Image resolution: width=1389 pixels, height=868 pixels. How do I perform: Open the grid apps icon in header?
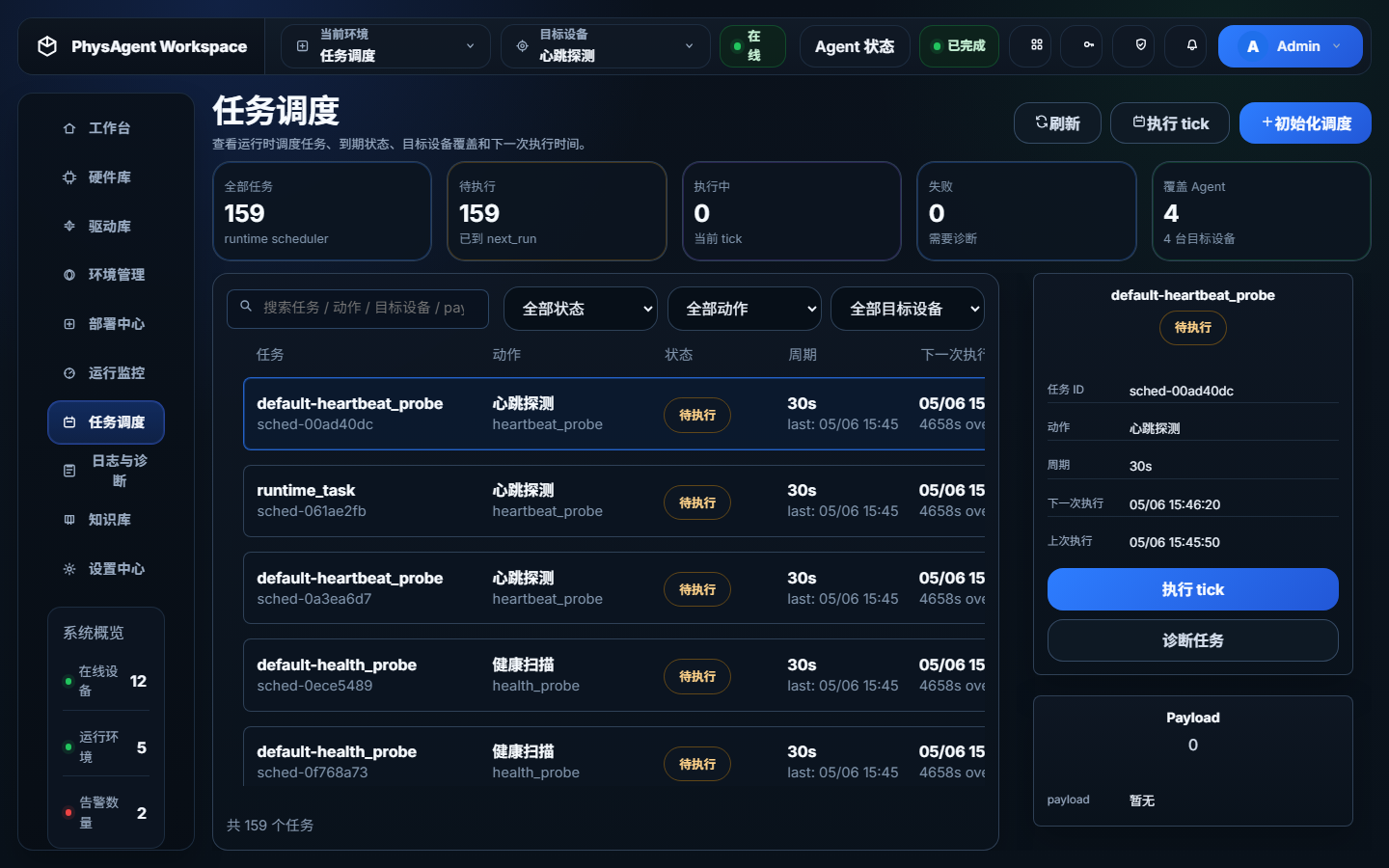[1037, 45]
